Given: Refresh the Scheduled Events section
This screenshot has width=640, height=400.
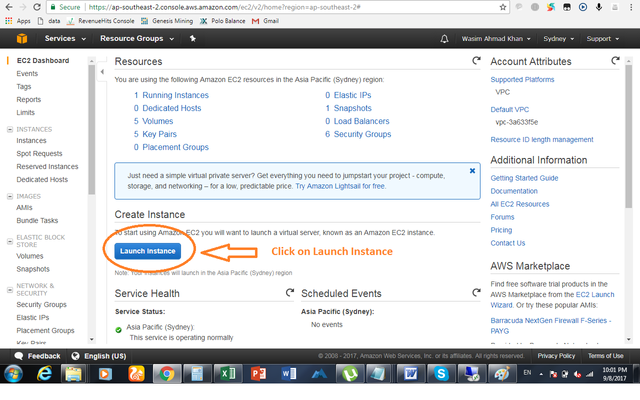Looking at the screenshot, I should click(x=476, y=293).
